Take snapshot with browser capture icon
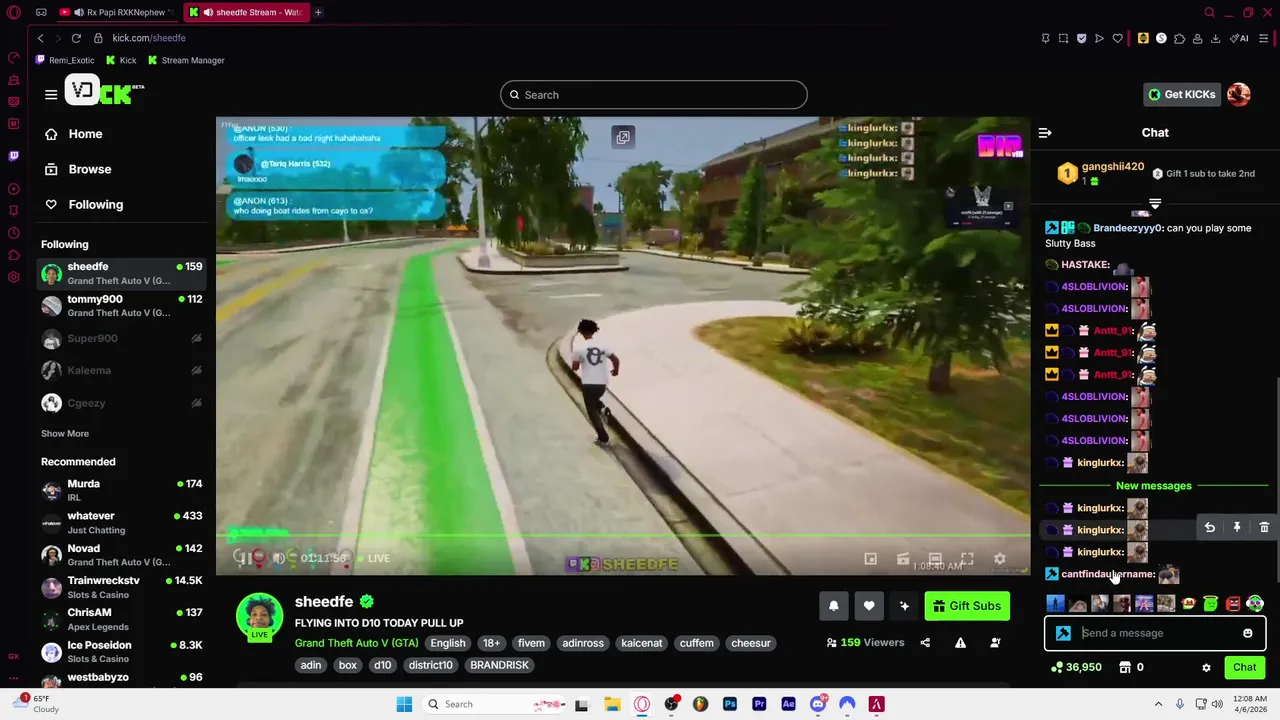The height and width of the screenshot is (720, 1280). pyautogui.click(x=1063, y=38)
